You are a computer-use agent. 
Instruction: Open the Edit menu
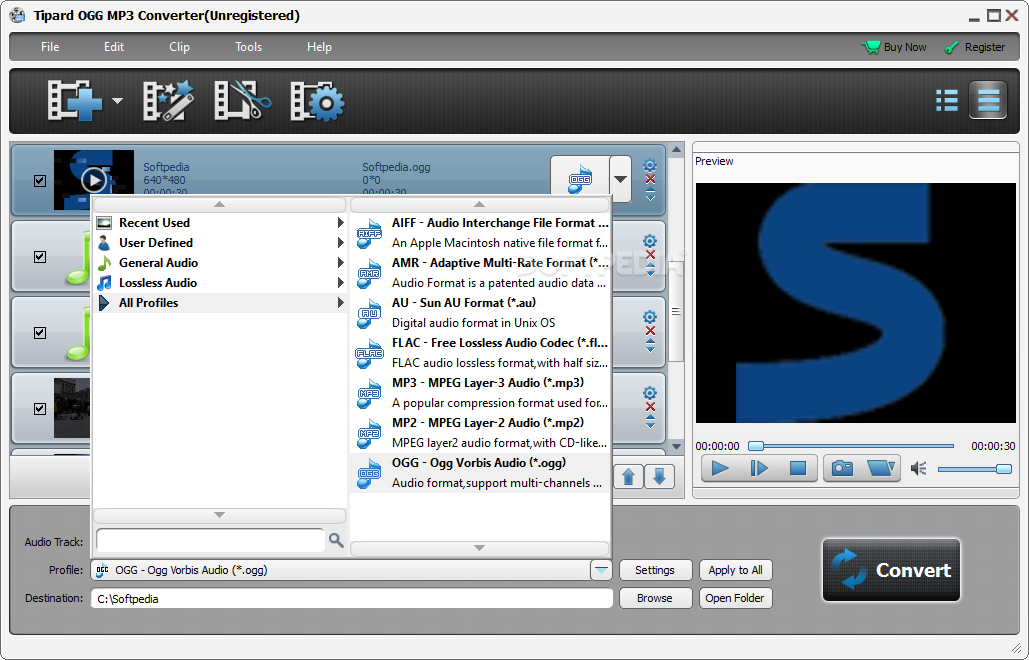pyautogui.click(x=114, y=47)
